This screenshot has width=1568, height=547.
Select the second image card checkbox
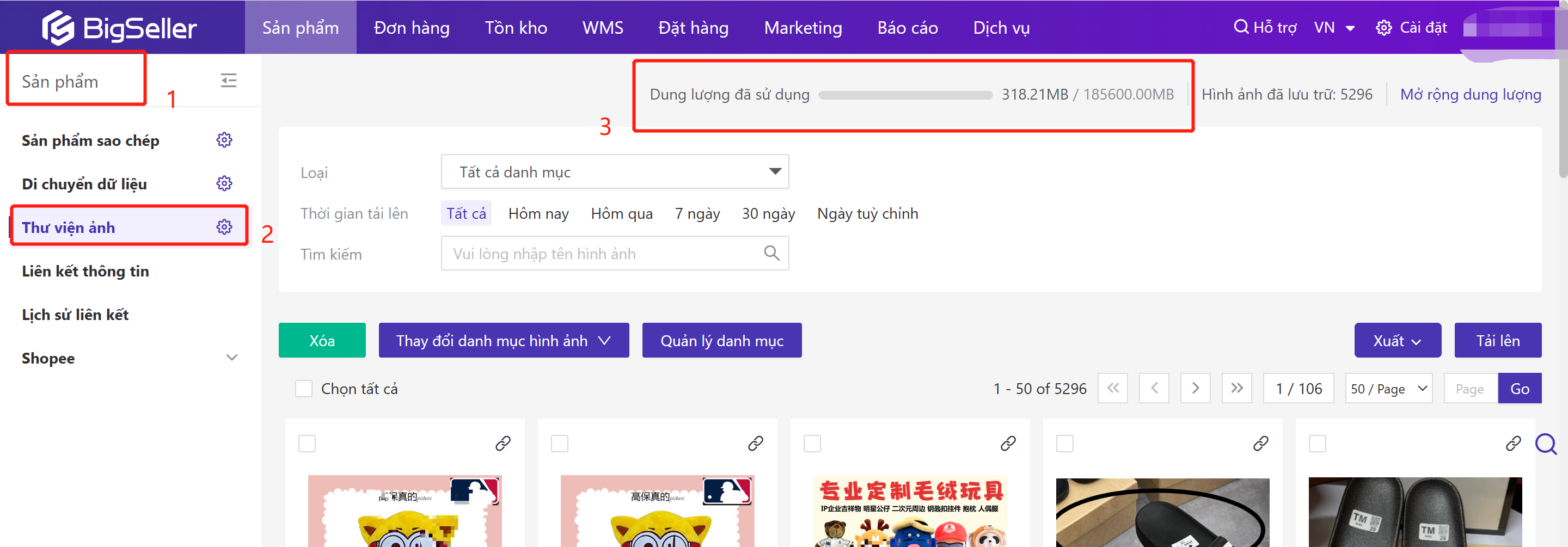pyautogui.click(x=559, y=444)
